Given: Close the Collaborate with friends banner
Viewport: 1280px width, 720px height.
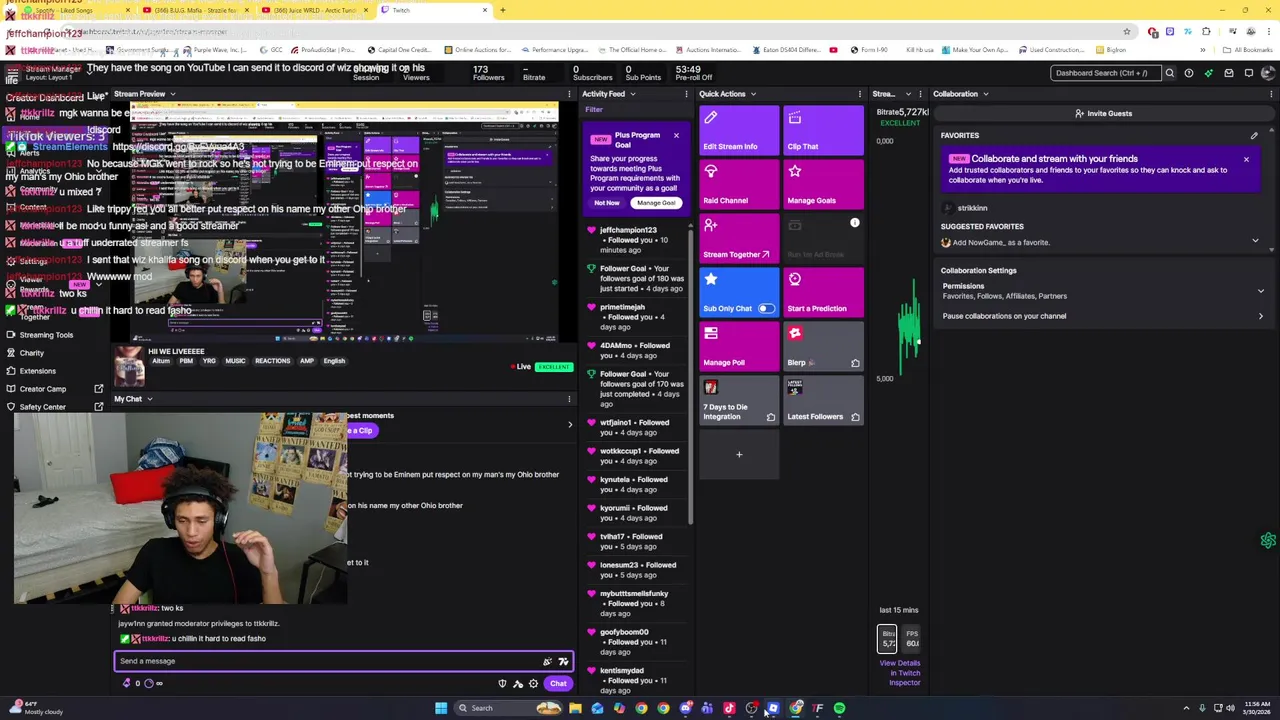Looking at the screenshot, I should point(1246,159).
